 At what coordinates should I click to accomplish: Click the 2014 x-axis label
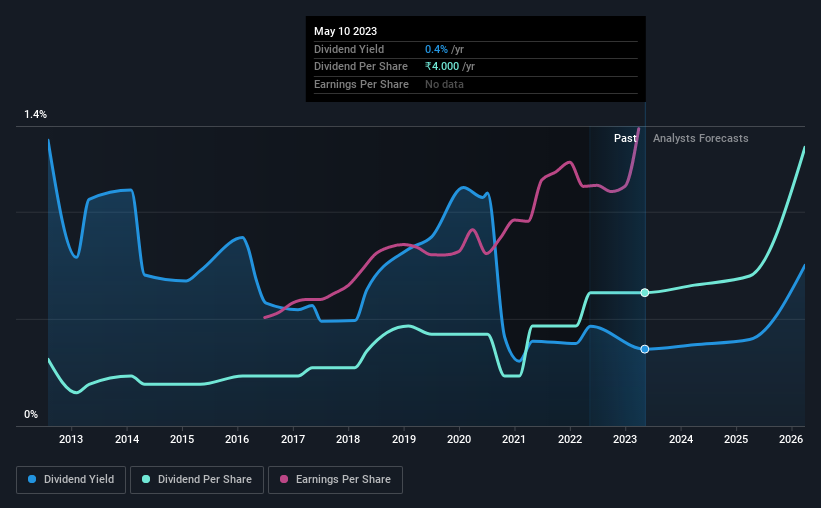(x=127, y=439)
